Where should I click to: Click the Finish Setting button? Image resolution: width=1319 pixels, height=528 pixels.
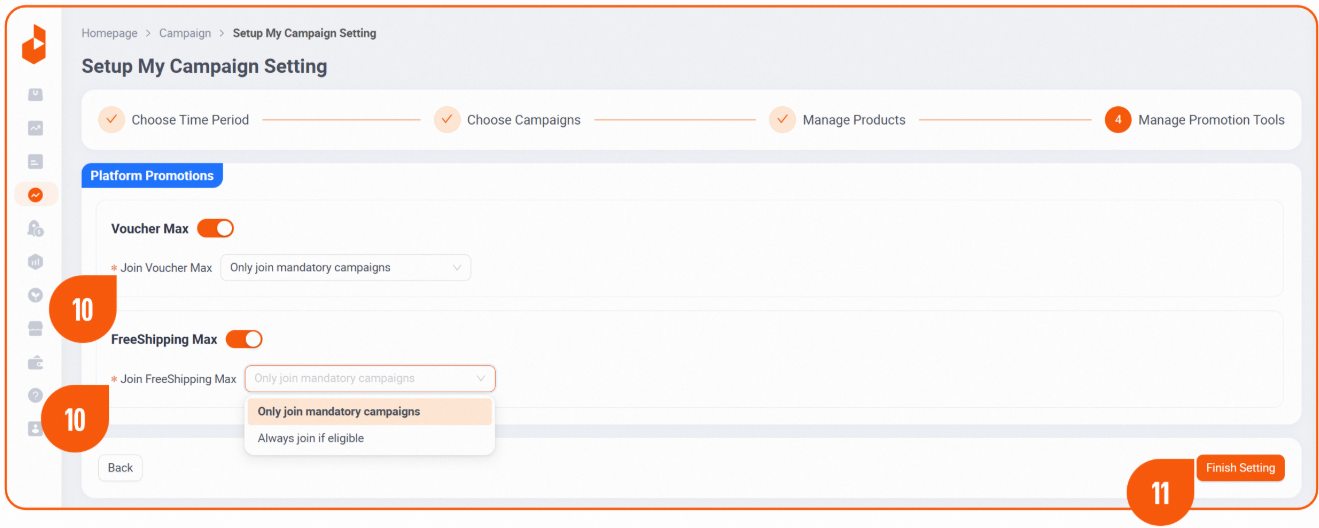tap(1240, 468)
